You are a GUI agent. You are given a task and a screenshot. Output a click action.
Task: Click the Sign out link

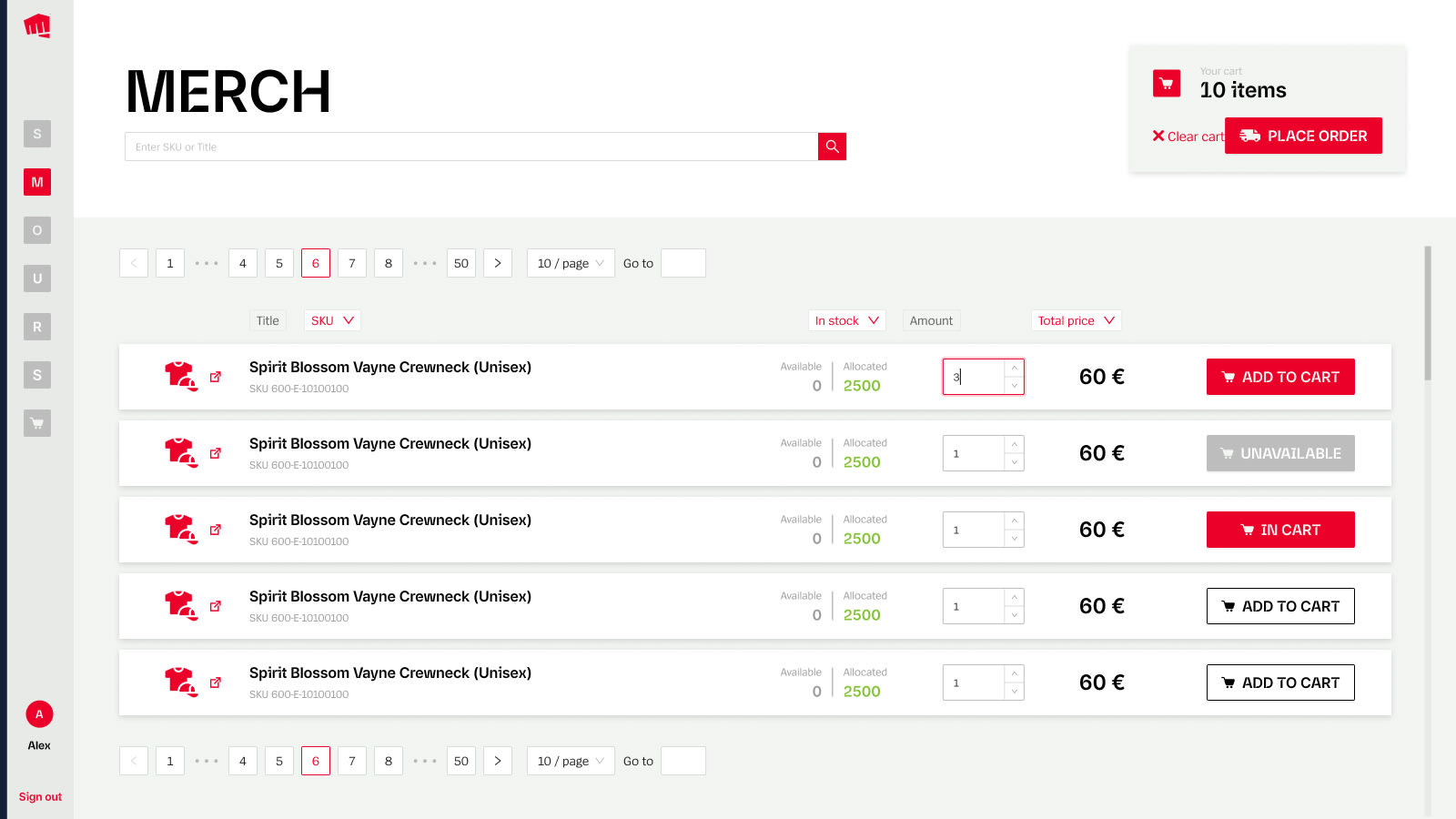pyautogui.click(x=40, y=796)
